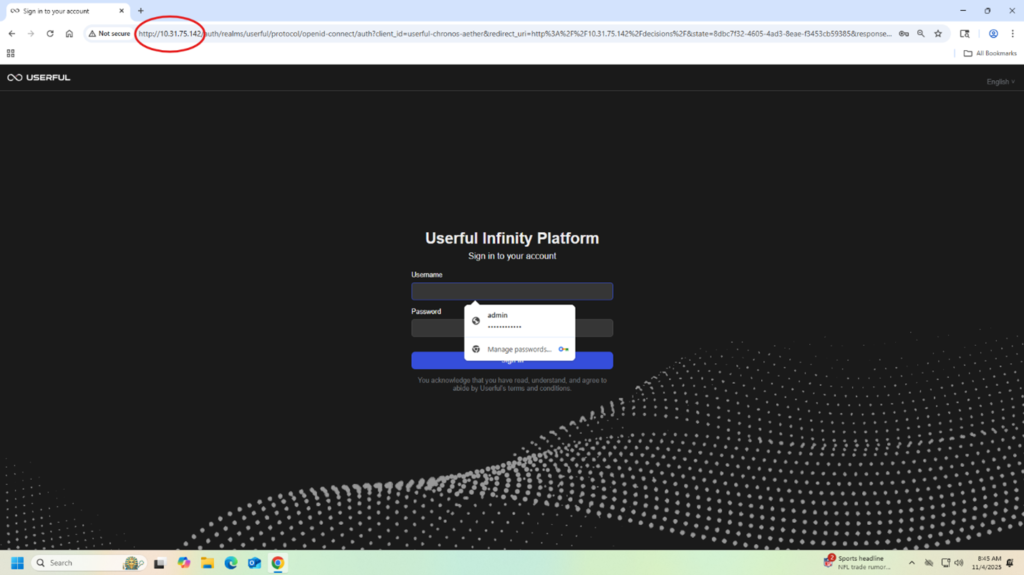The height and width of the screenshot is (575, 1024).
Task: Go to browser home page icon
Action: (69, 33)
